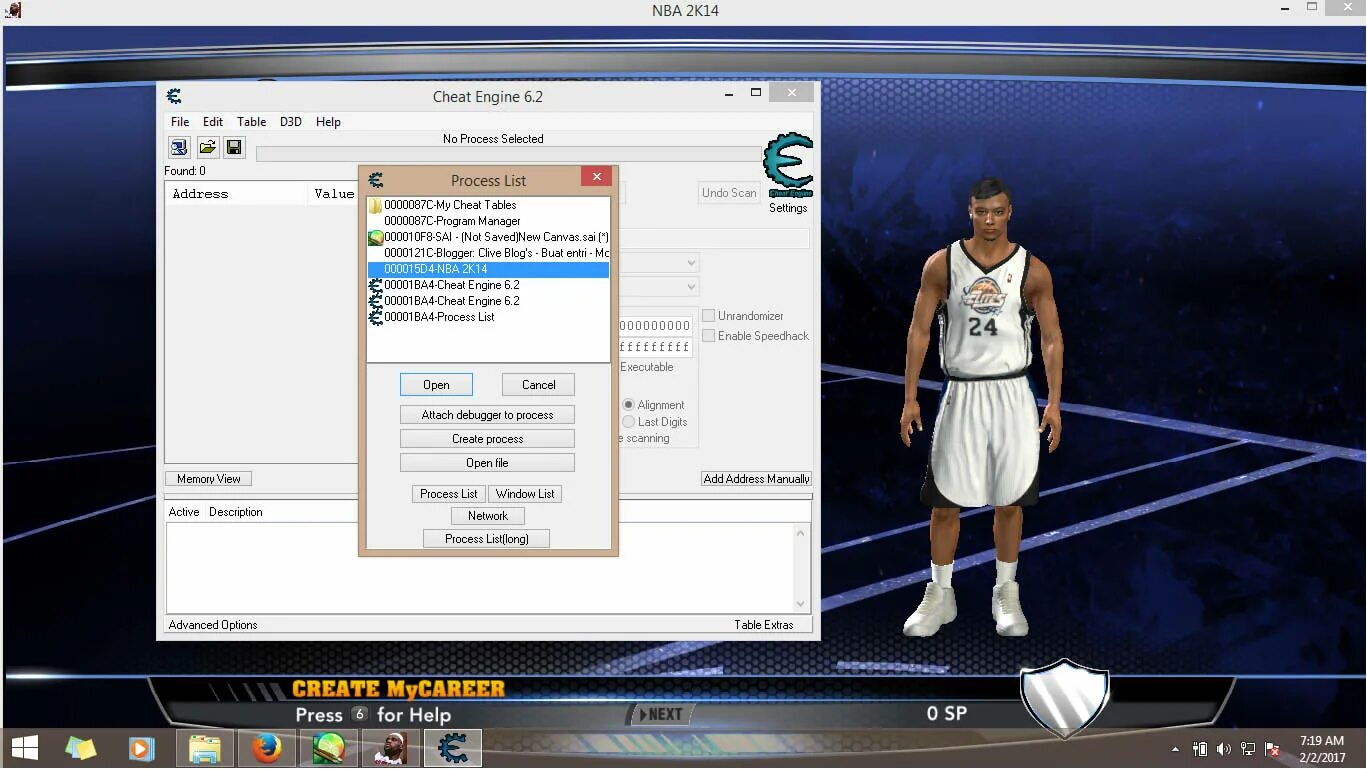The width and height of the screenshot is (1367, 769).
Task: Click the Process List button
Action: pos(448,494)
